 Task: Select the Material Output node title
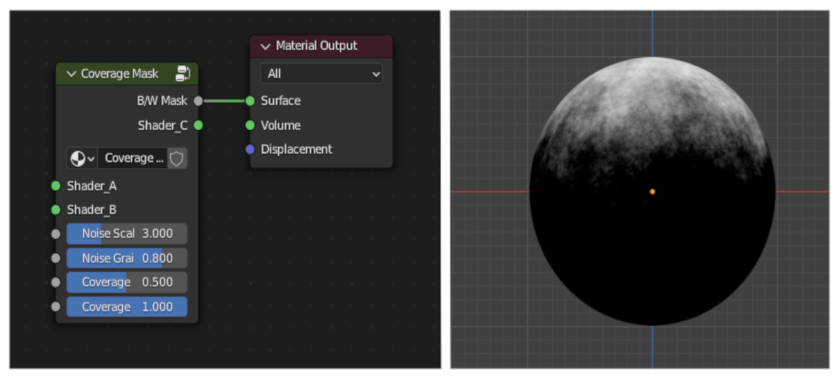pos(316,46)
